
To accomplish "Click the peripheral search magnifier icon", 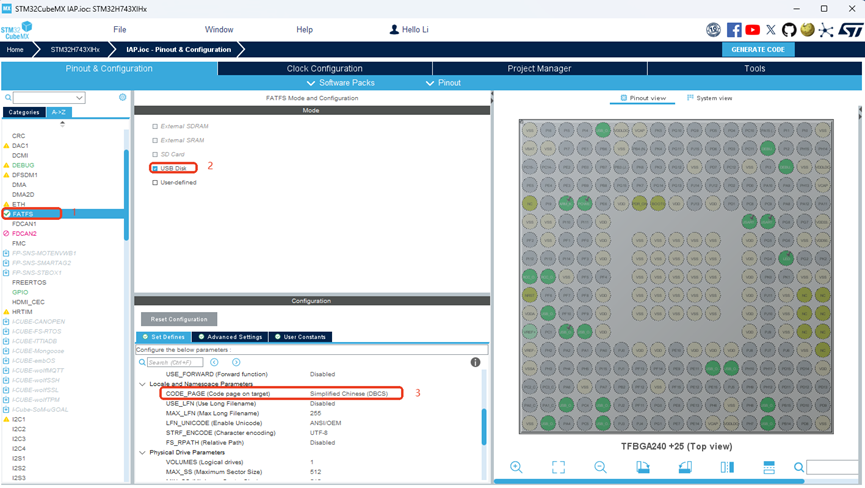I will coord(8,98).
